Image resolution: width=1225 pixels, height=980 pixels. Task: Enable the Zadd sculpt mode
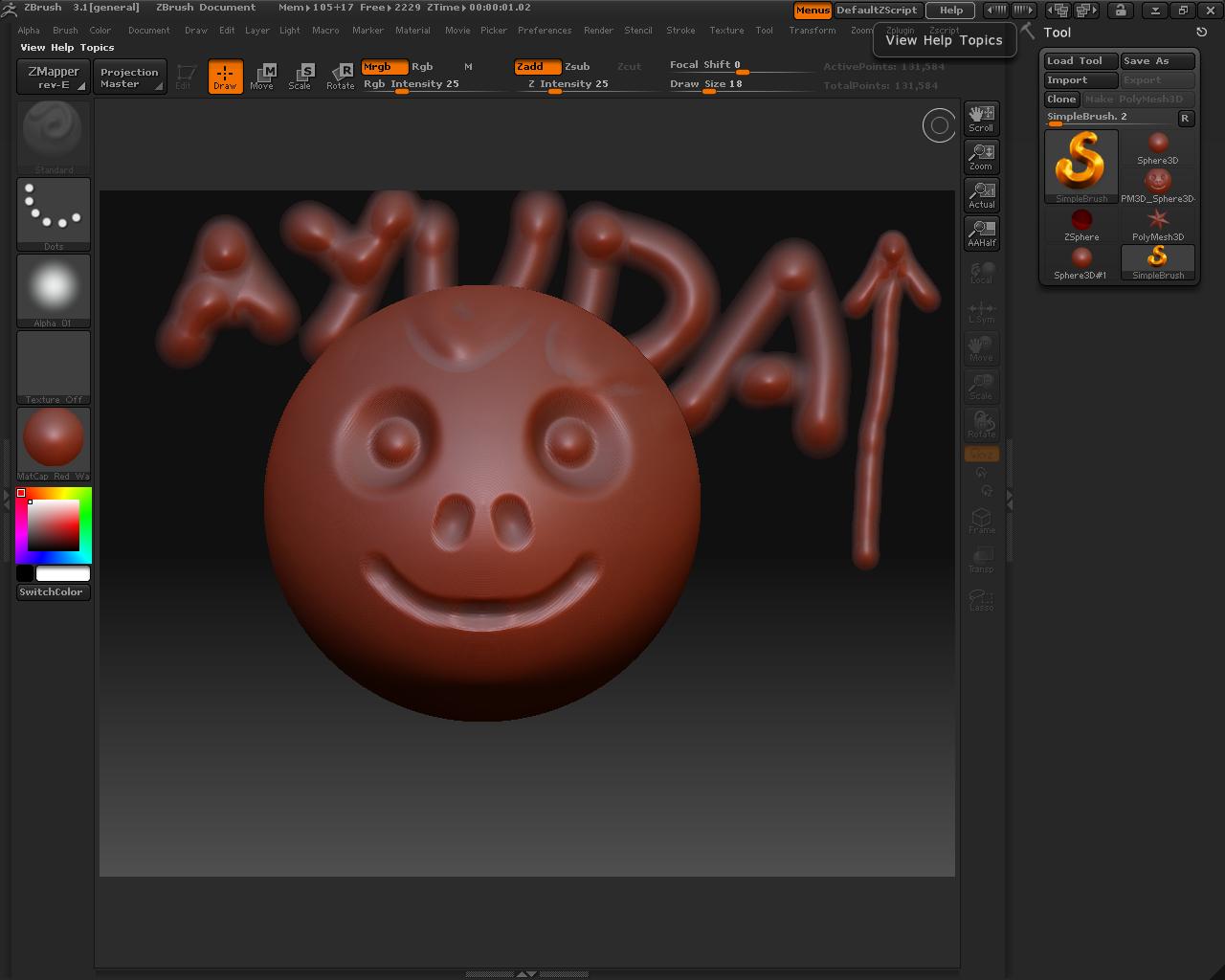537,67
